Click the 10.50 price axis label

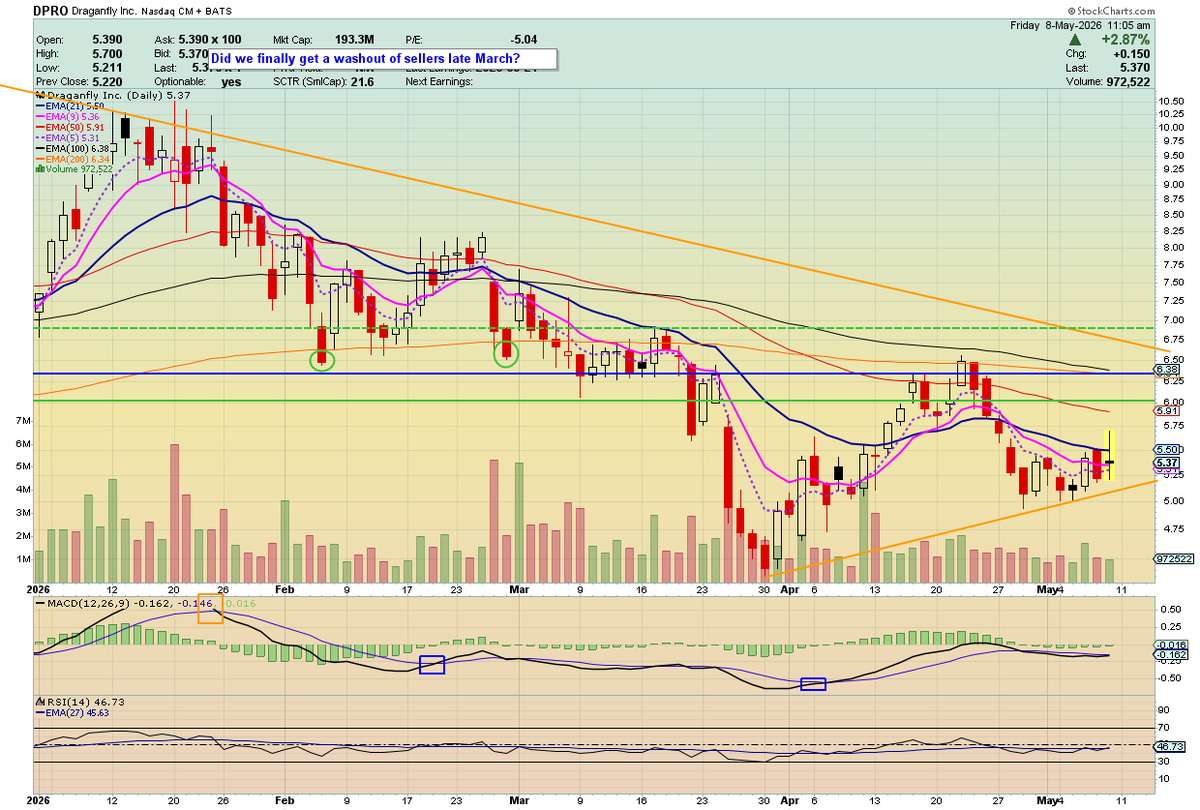1171,101
